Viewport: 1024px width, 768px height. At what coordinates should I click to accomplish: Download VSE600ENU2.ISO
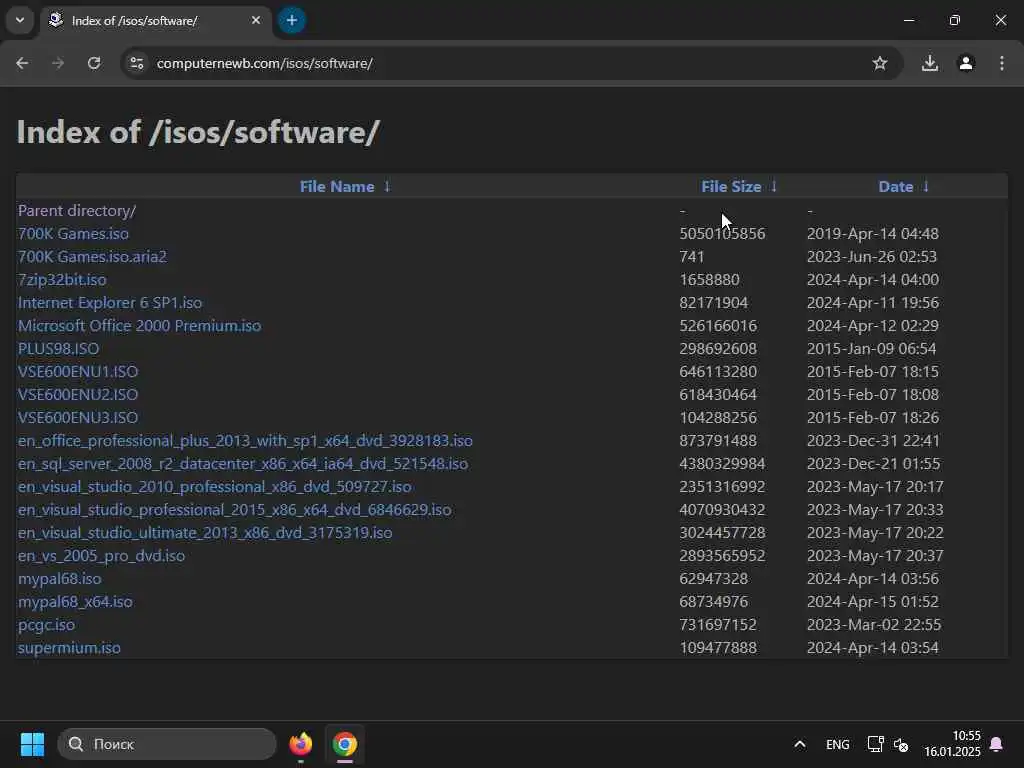pos(78,394)
